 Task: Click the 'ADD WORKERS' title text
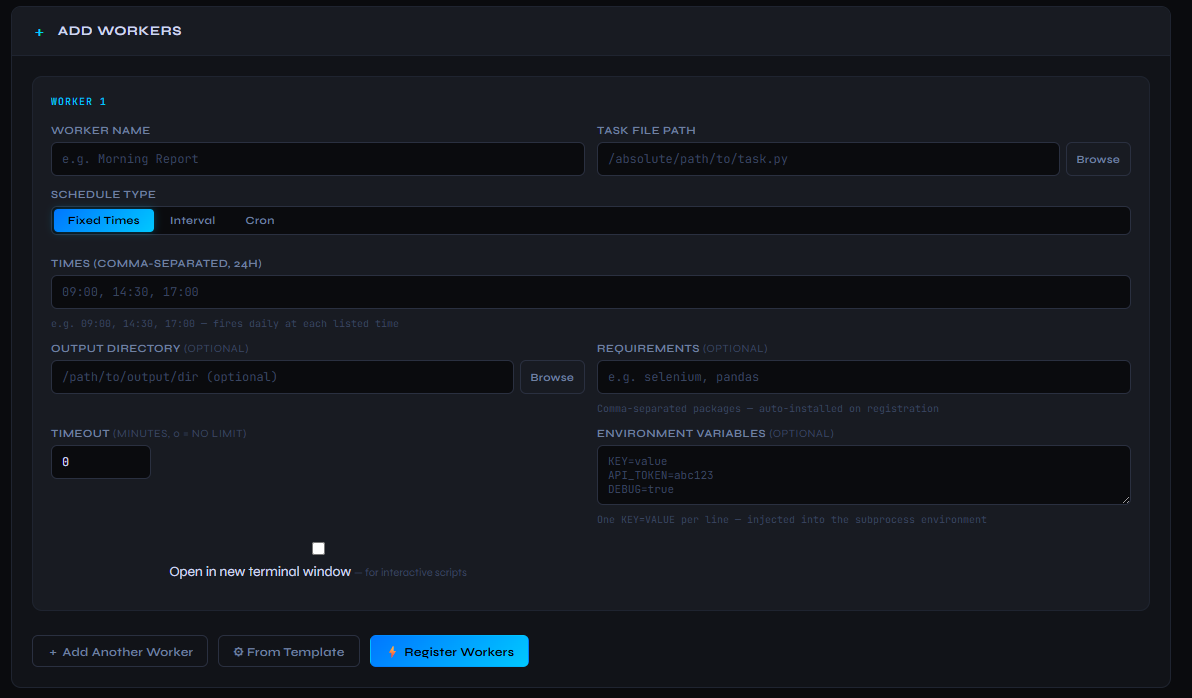(x=119, y=31)
